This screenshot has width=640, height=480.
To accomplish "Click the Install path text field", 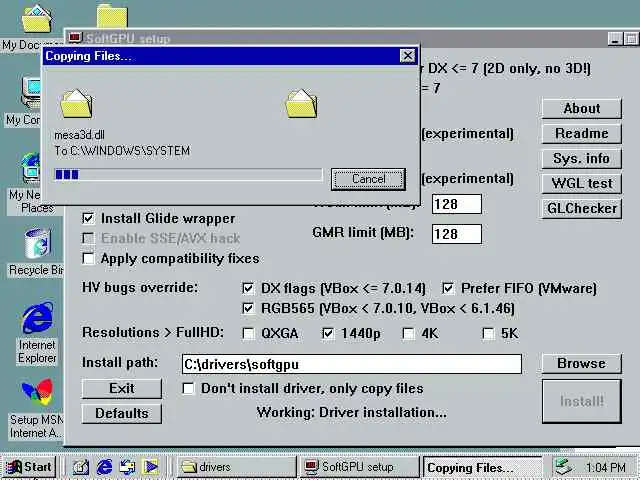I will pos(351,364).
